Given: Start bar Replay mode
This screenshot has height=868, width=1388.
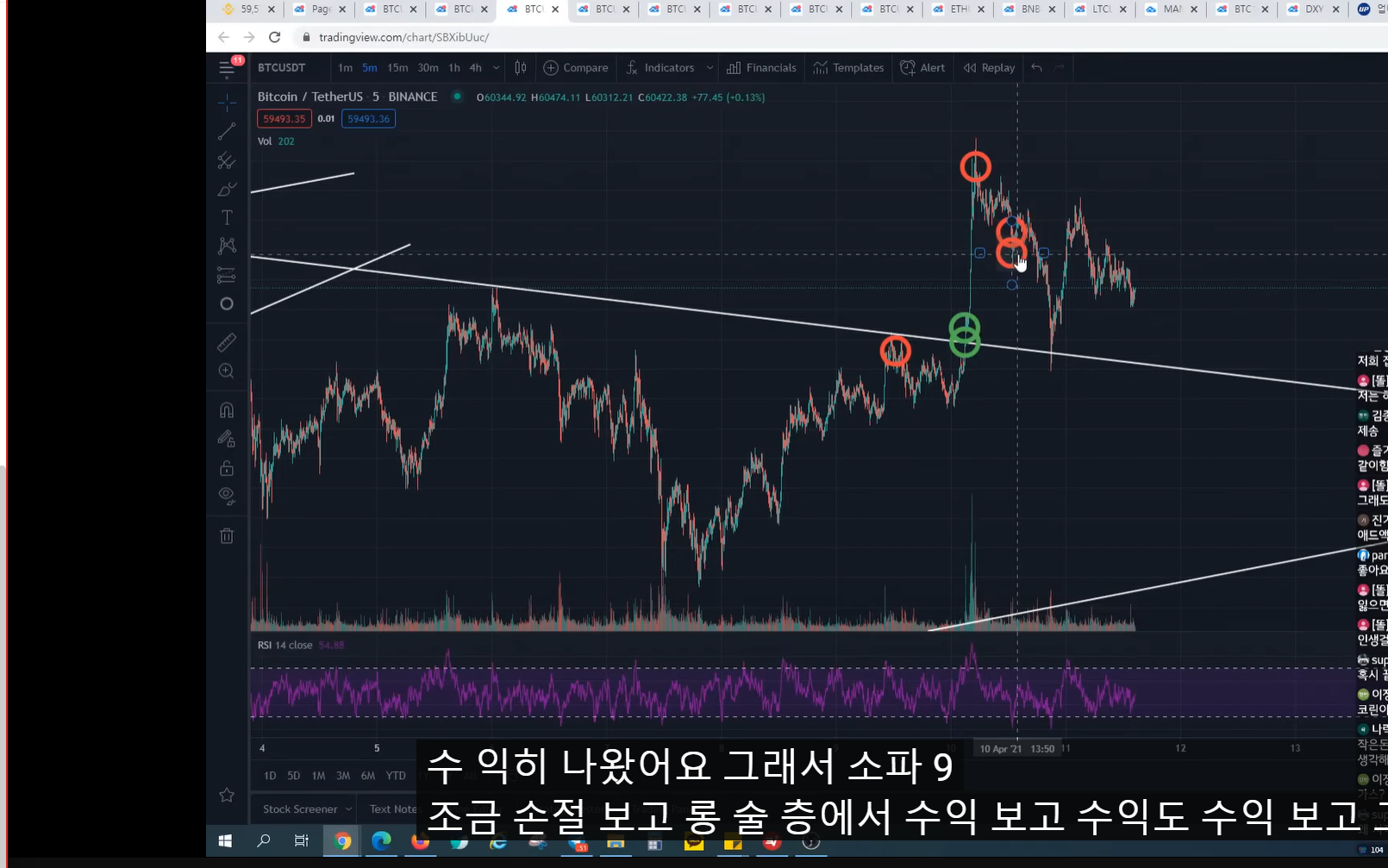Looking at the screenshot, I should 989,67.
